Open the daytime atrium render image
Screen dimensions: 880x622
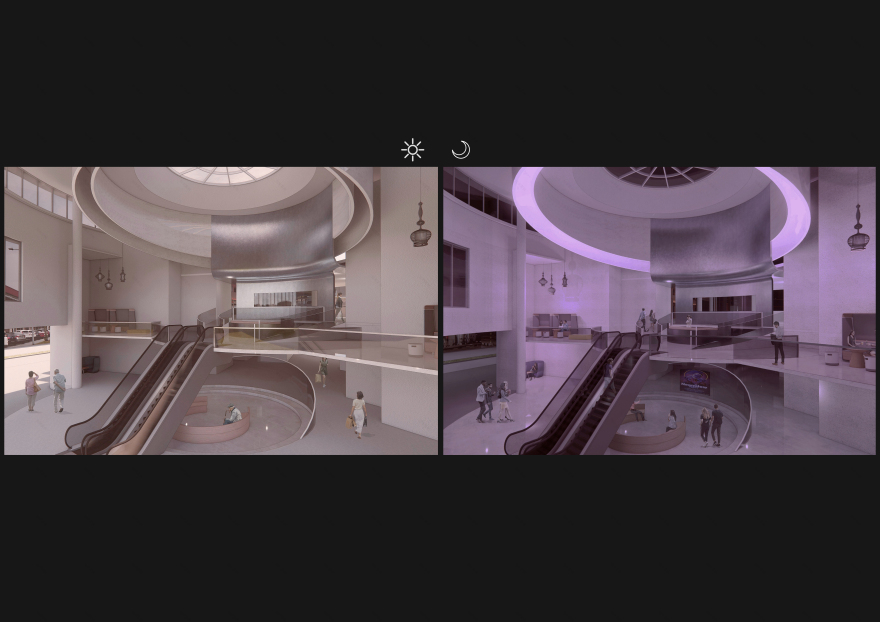click(221, 310)
